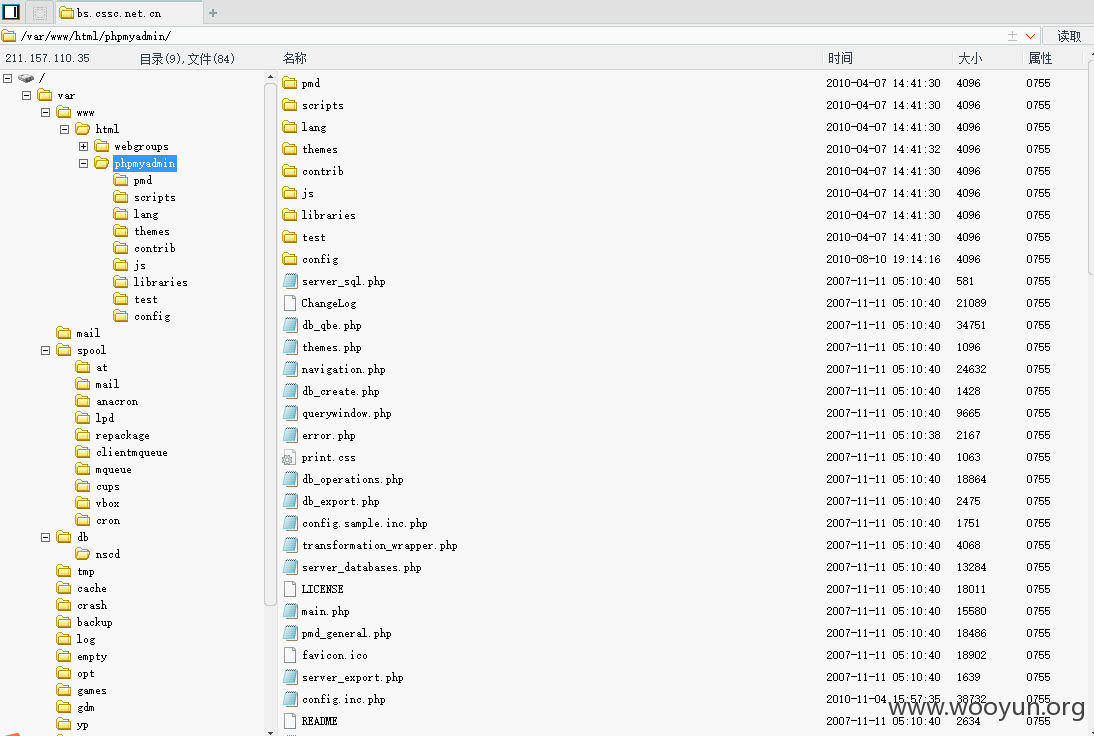Collapse the spool folder node

click(45, 350)
